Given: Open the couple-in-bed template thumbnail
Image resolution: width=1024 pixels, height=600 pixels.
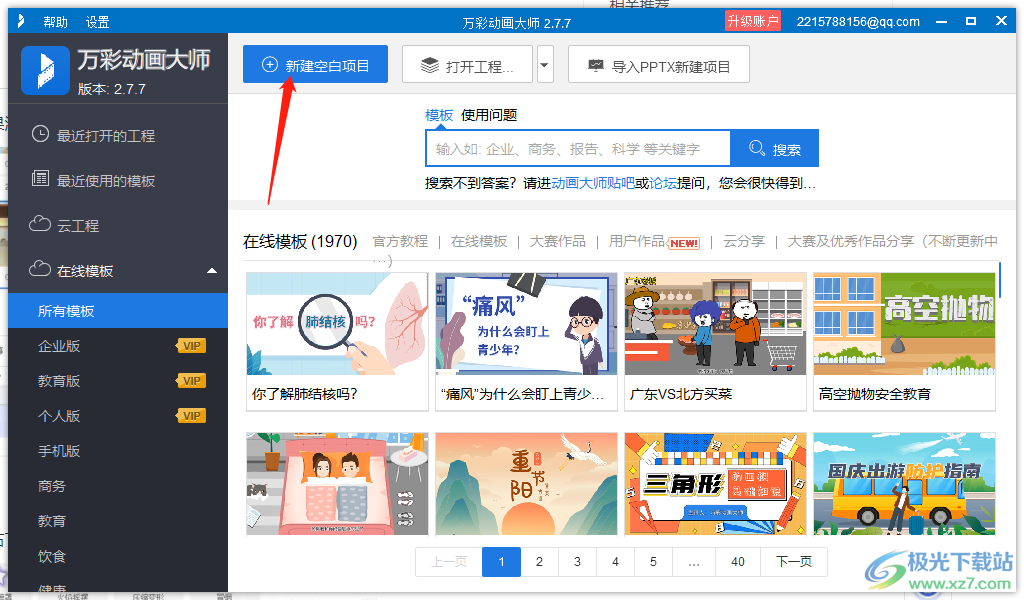Looking at the screenshot, I should click(x=337, y=484).
